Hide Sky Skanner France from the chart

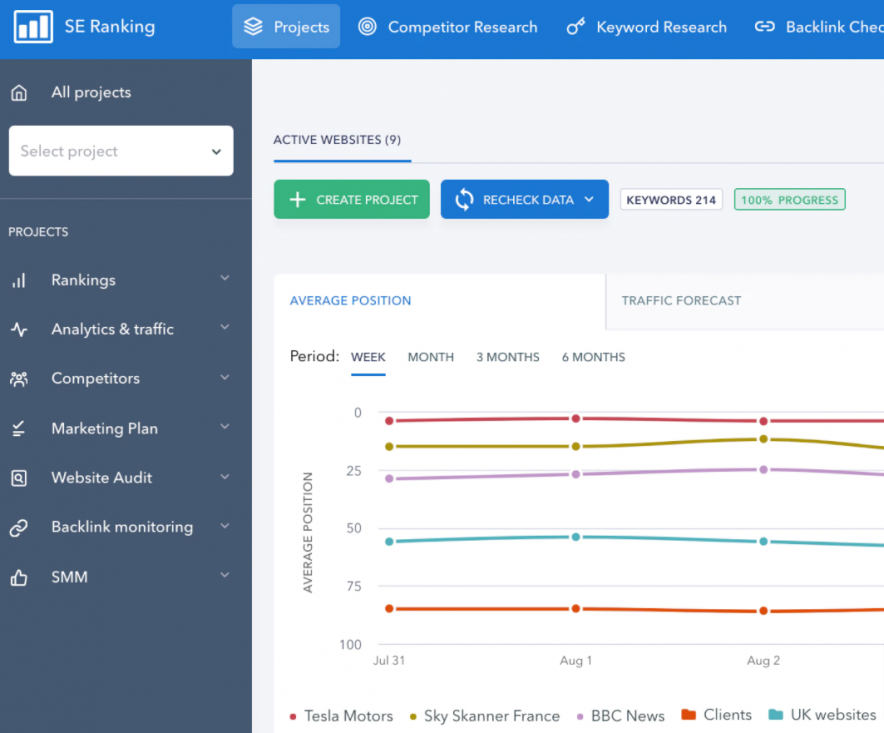[490, 716]
